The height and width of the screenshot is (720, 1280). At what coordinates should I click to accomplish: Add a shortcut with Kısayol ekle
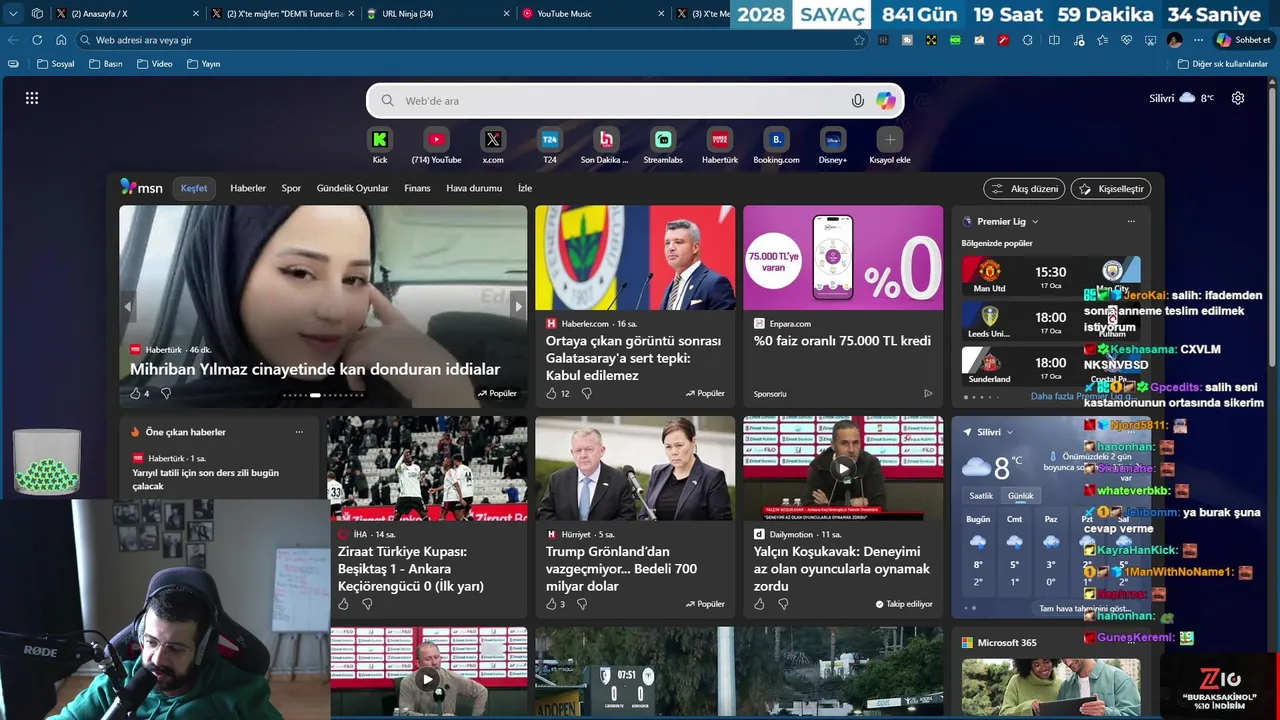coord(890,145)
